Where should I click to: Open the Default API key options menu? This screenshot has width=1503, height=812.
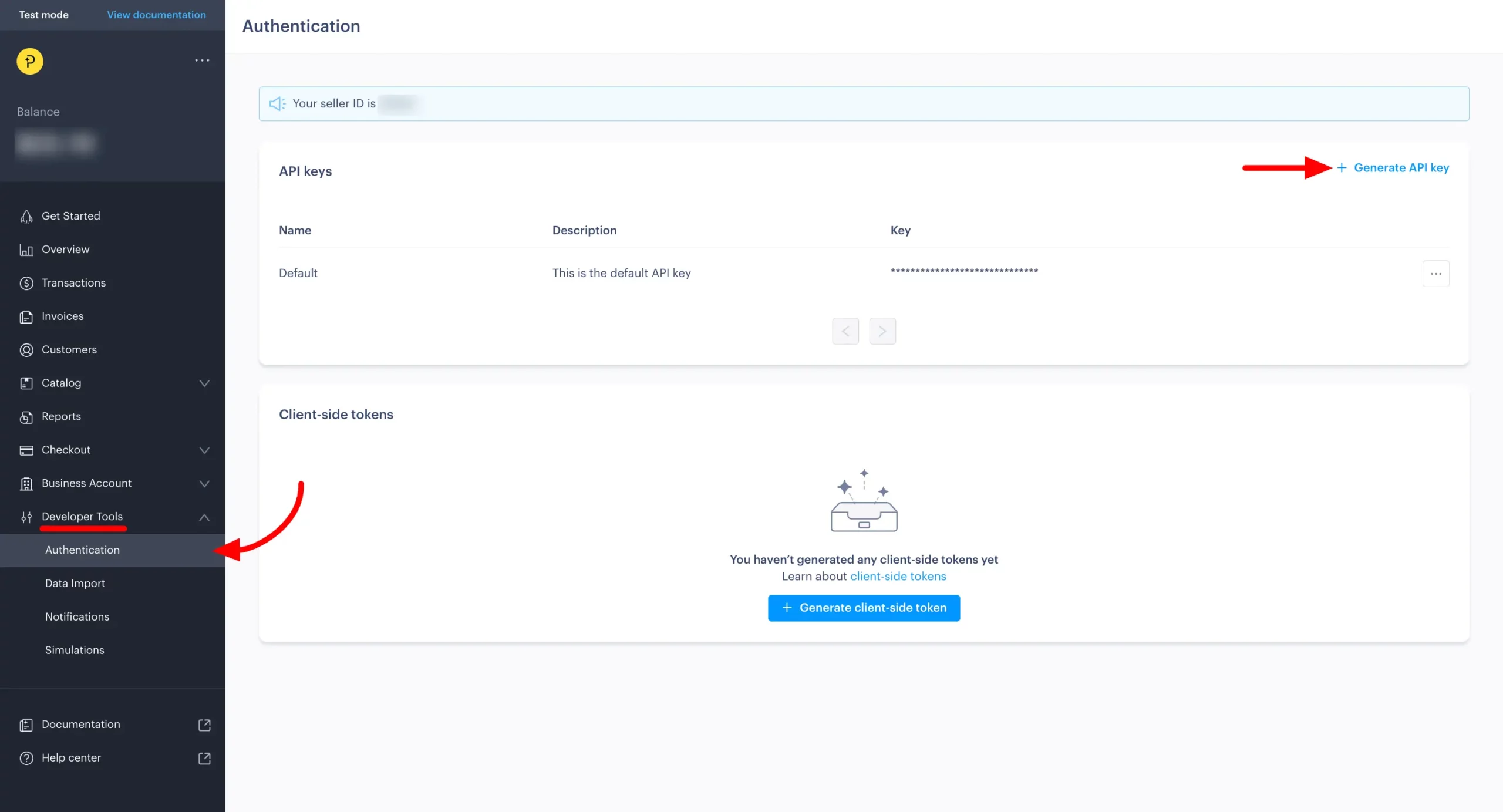[x=1435, y=274]
